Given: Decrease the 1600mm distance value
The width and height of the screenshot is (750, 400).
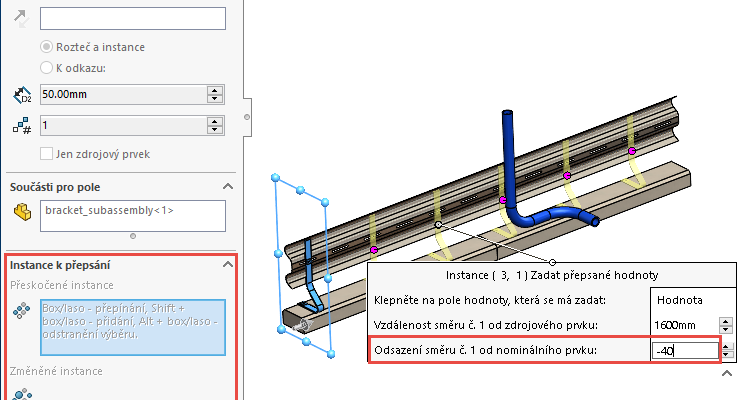Looking at the screenshot, I should [726, 329].
